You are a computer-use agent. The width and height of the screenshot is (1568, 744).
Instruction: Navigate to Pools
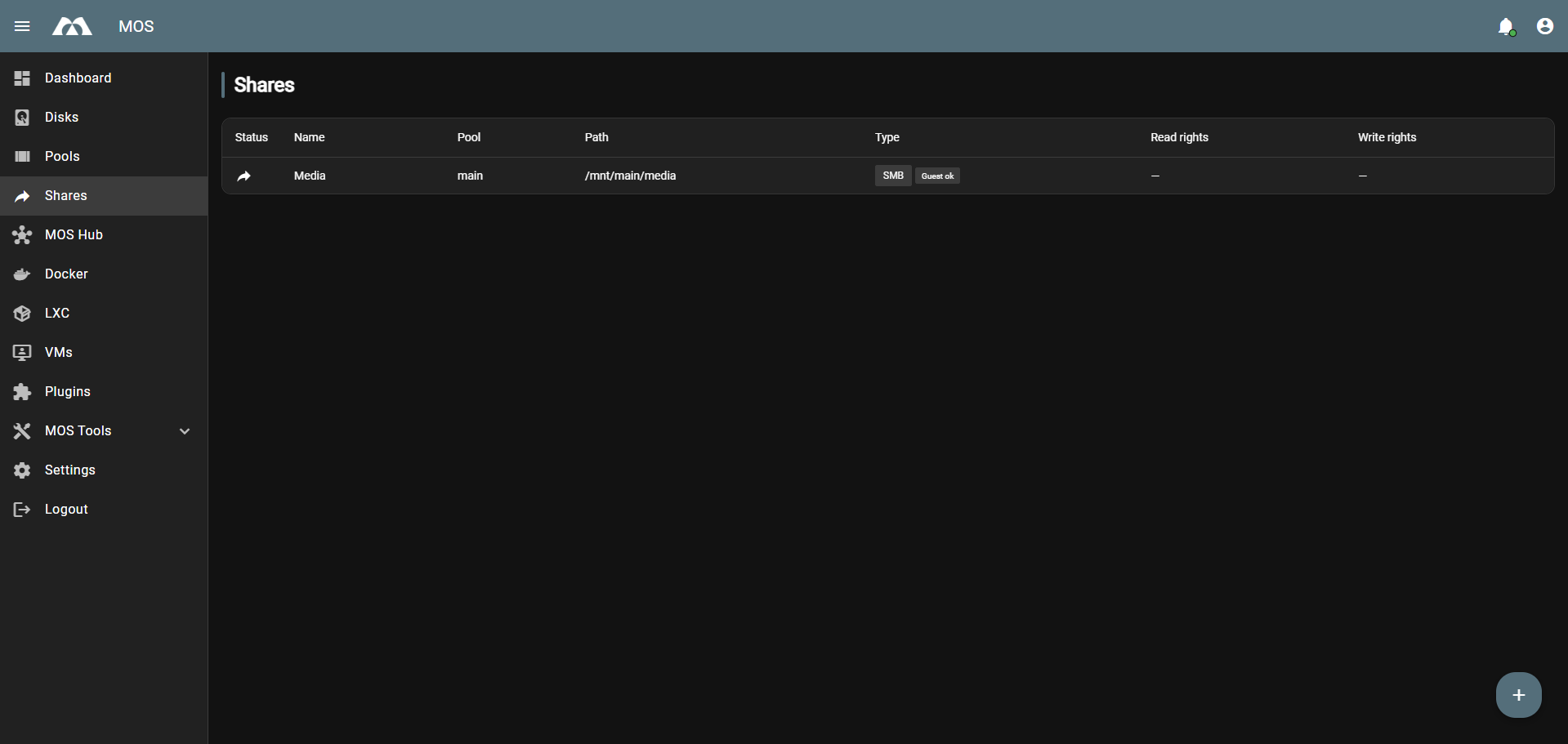(x=62, y=157)
